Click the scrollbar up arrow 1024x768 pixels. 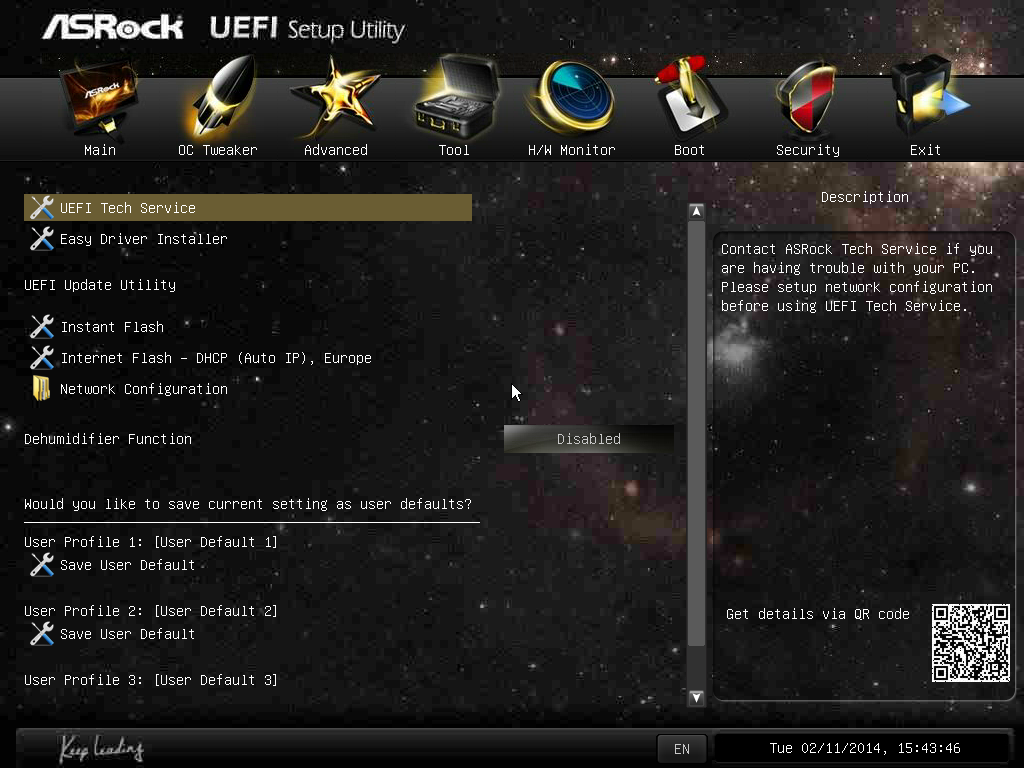(697, 211)
